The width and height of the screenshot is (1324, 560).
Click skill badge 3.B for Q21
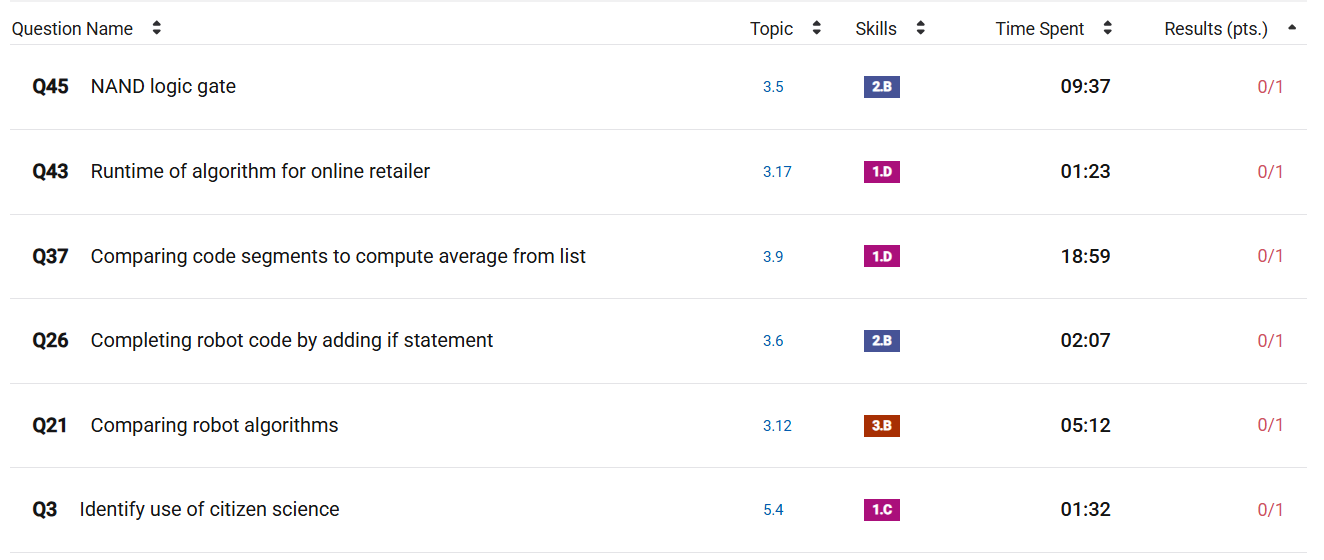click(881, 426)
